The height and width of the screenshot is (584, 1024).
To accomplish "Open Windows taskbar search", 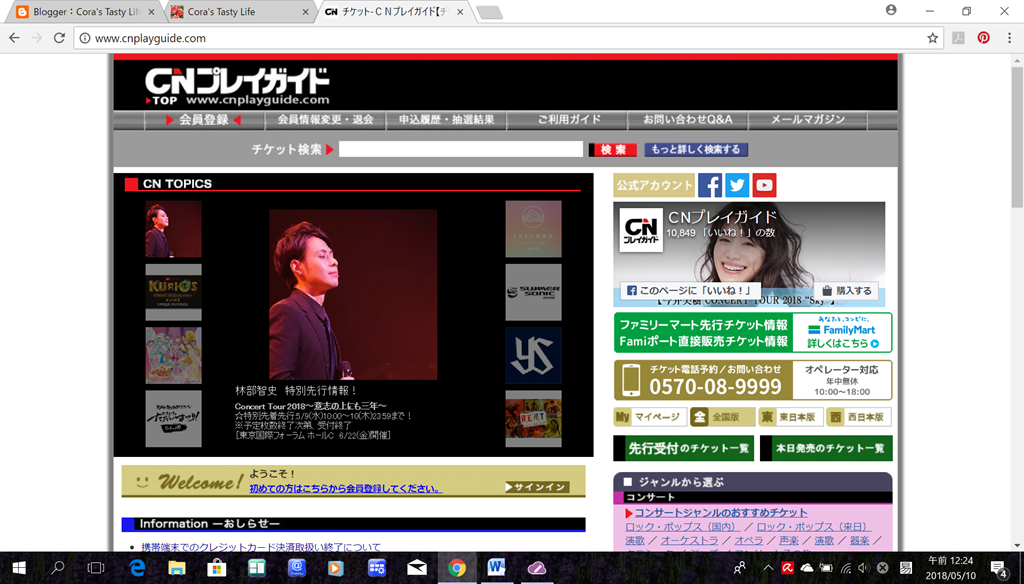I will [57, 568].
